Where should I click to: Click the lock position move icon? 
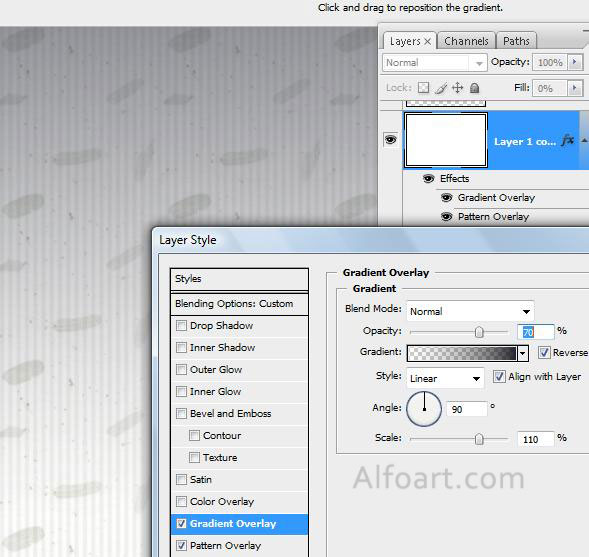pyautogui.click(x=457, y=88)
